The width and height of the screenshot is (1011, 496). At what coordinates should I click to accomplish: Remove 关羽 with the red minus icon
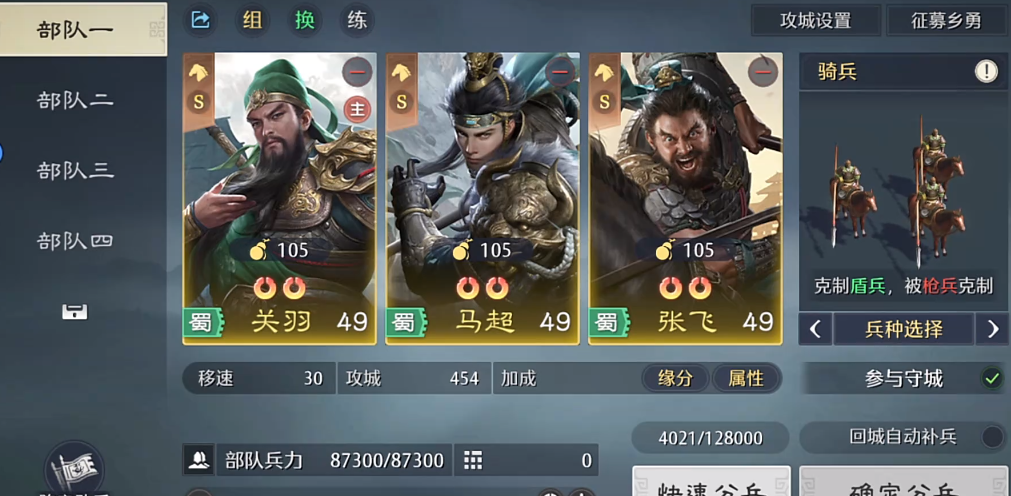pyautogui.click(x=357, y=72)
